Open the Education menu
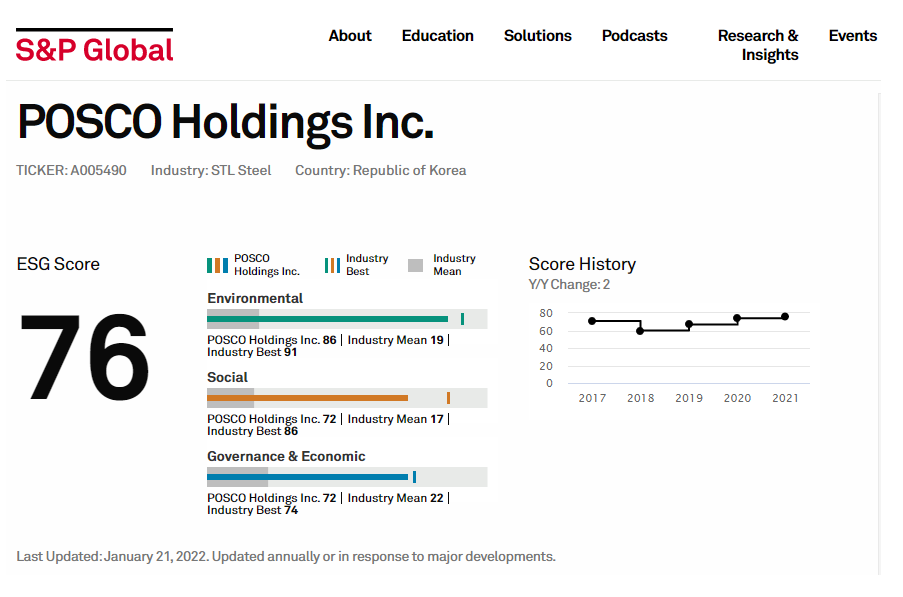Screen dimensions: 903x597 [438, 36]
